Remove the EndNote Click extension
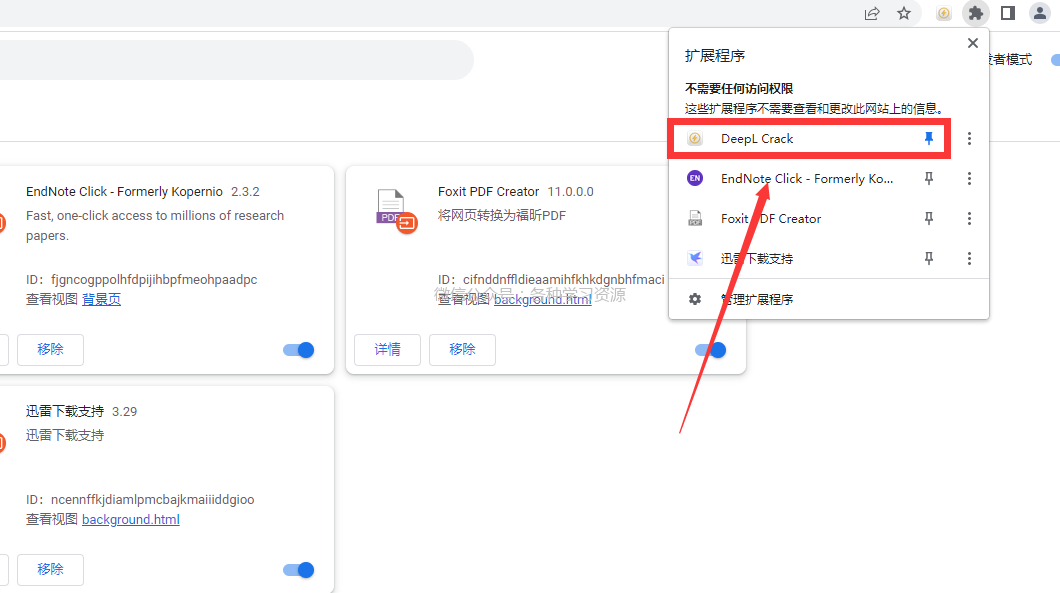Image resolution: width=1060 pixels, height=593 pixels. click(50, 350)
